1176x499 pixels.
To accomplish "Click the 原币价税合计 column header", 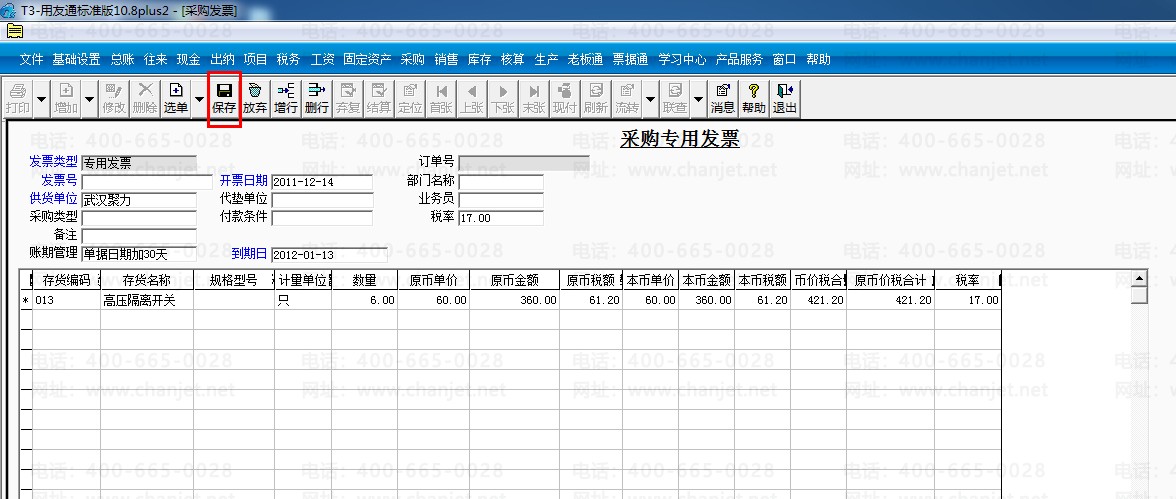I will coord(890,281).
